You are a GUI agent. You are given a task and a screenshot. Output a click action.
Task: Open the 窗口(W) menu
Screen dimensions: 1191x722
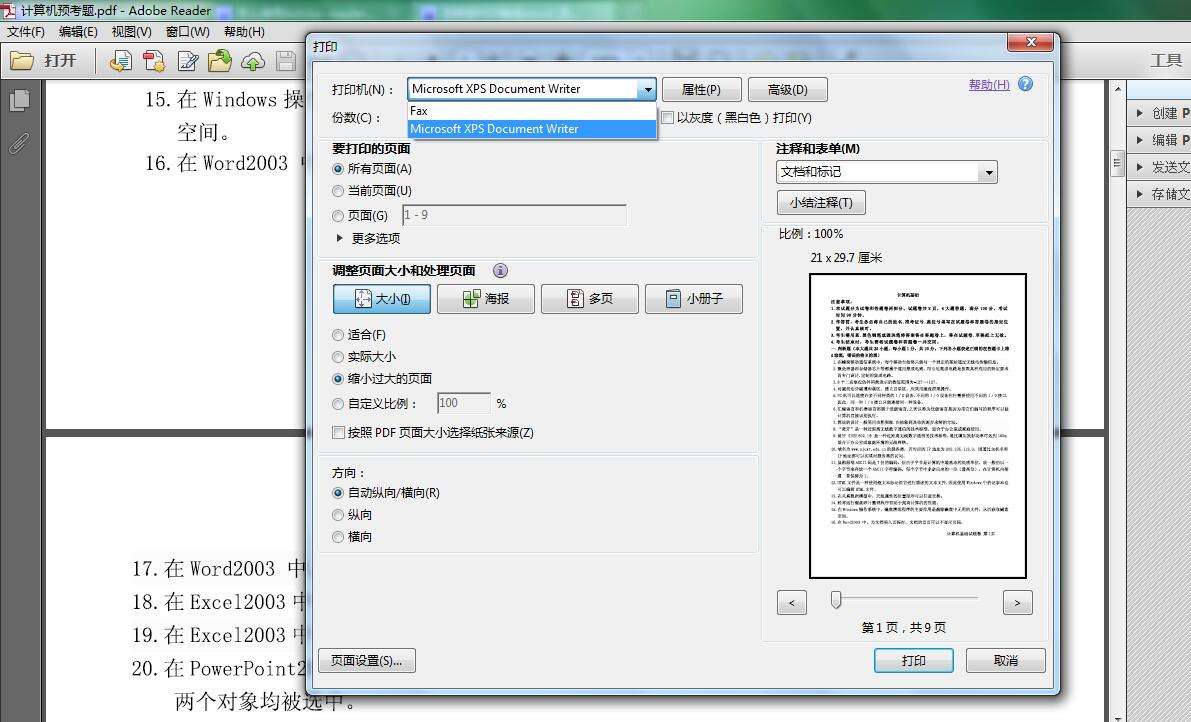pos(188,32)
